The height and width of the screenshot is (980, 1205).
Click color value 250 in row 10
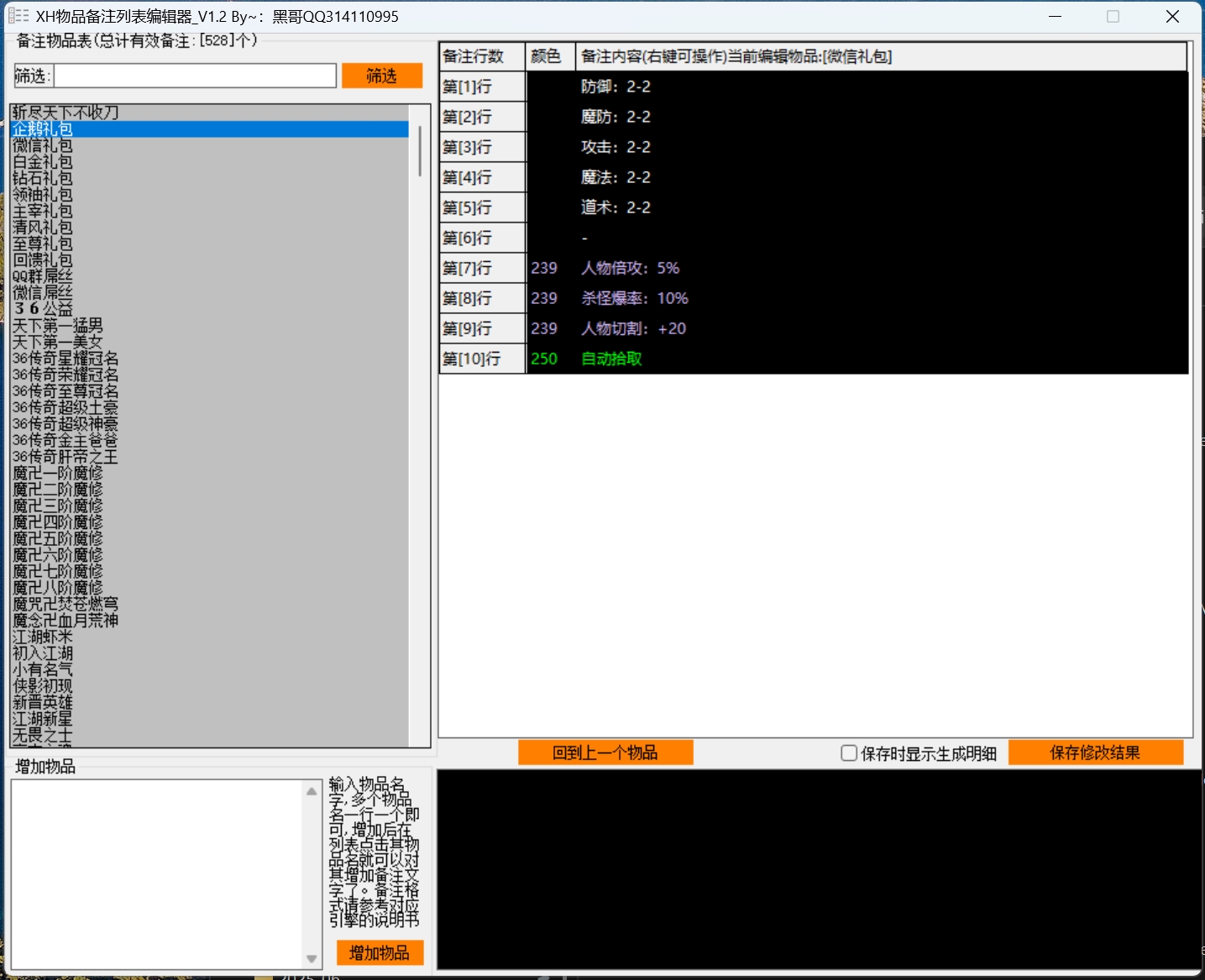[544, 359]
